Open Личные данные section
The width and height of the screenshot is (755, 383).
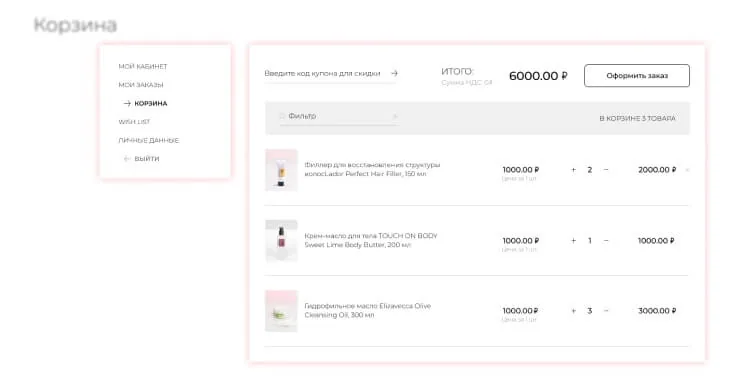149,140
